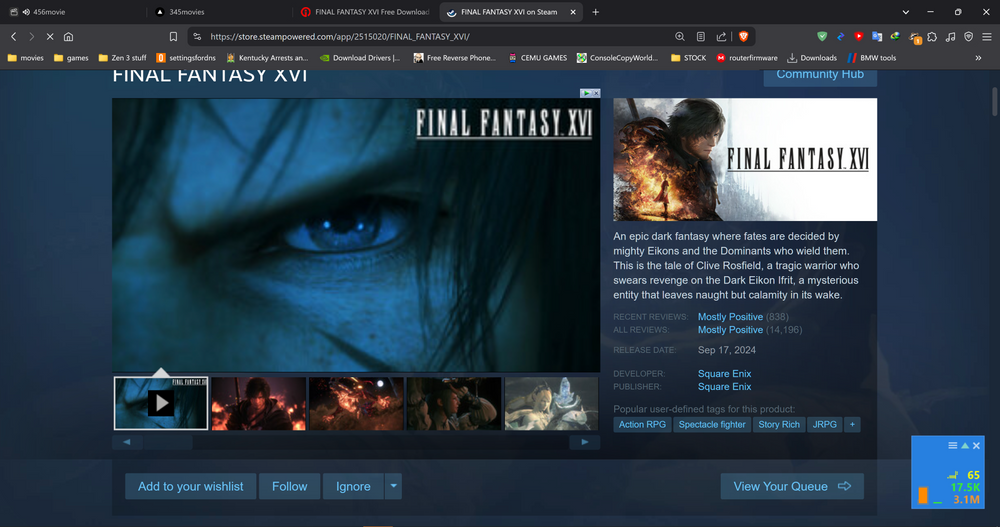
Task: Follow FINAL FANTASY XVI
Action: click(290, 486)
